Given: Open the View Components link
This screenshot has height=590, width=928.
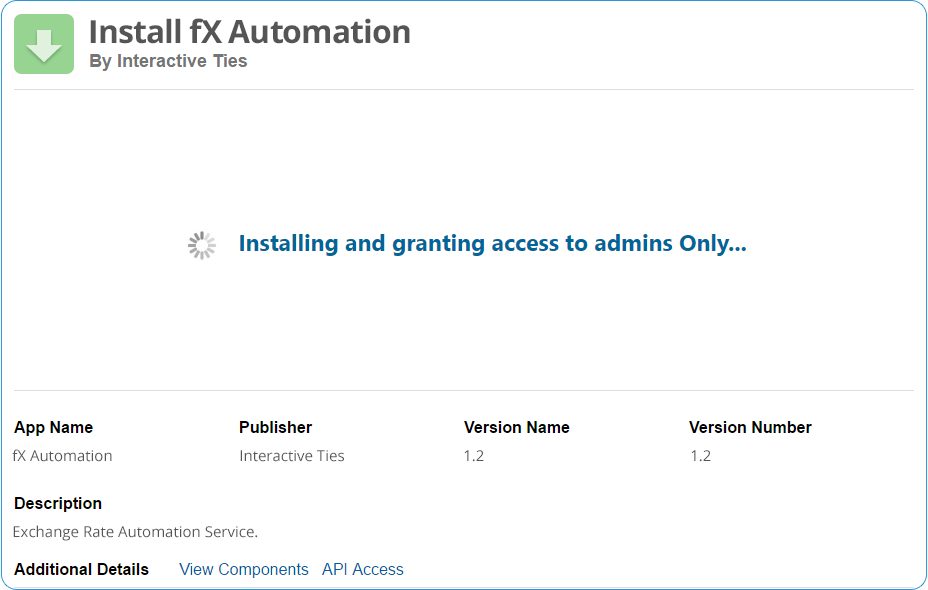Looking at the screenshot, I should 244,569.
